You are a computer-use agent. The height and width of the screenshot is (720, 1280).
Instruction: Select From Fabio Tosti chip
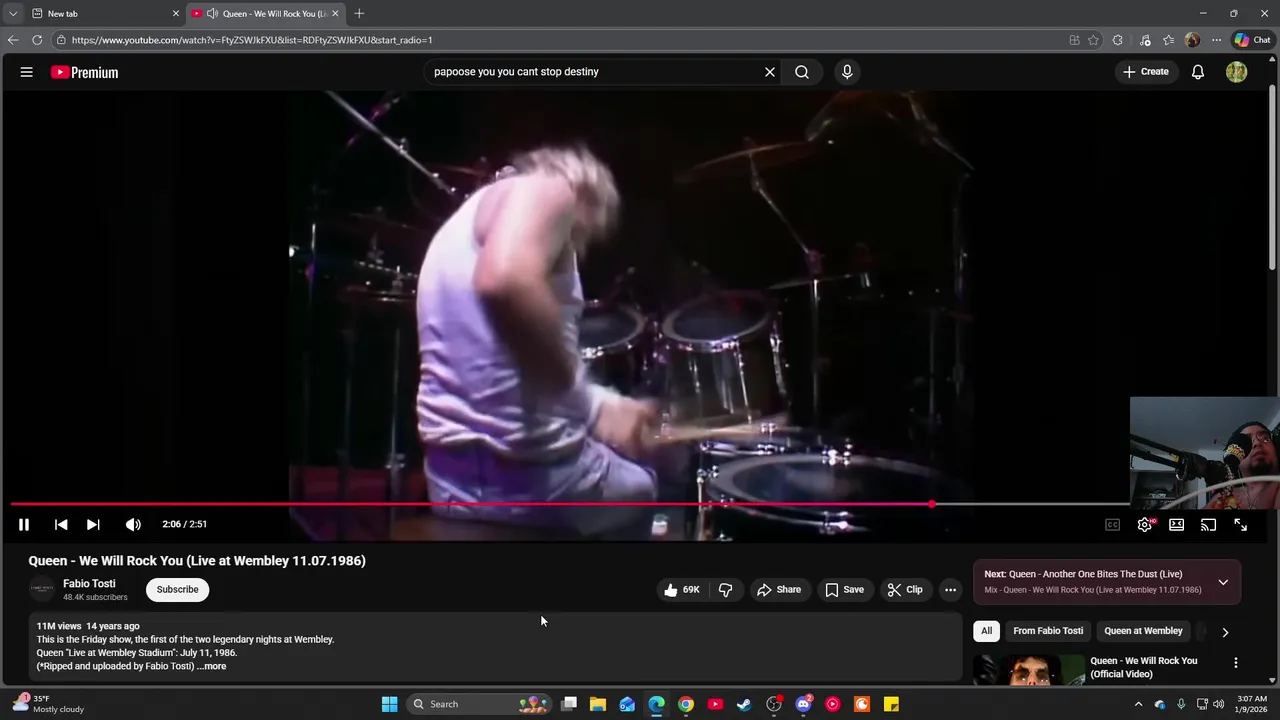(1048, 631)
